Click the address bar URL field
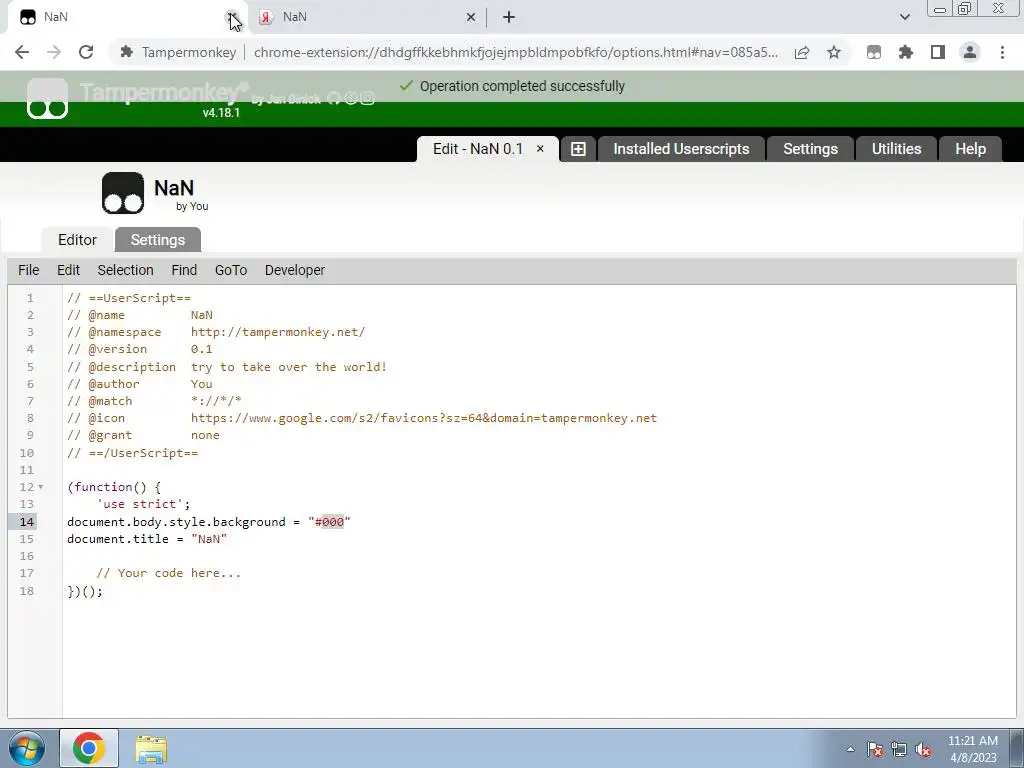The height and width of the screenshot is (768, 1024). coord(516,52)
